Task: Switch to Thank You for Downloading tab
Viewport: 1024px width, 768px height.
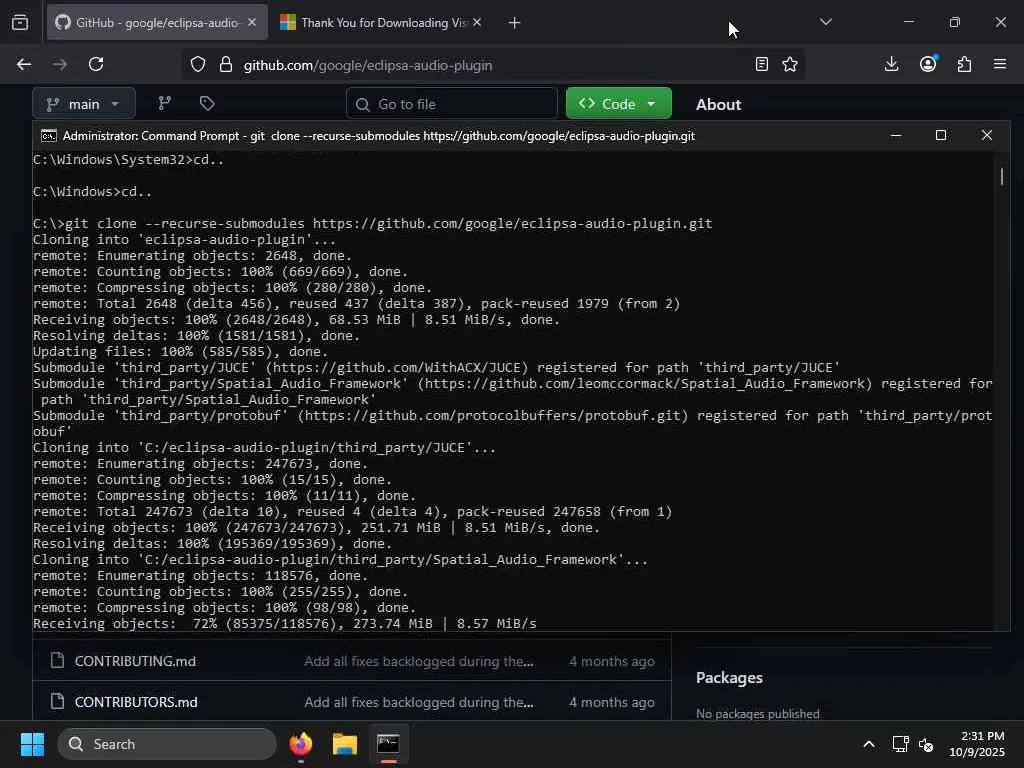Action: pos(382,22)
